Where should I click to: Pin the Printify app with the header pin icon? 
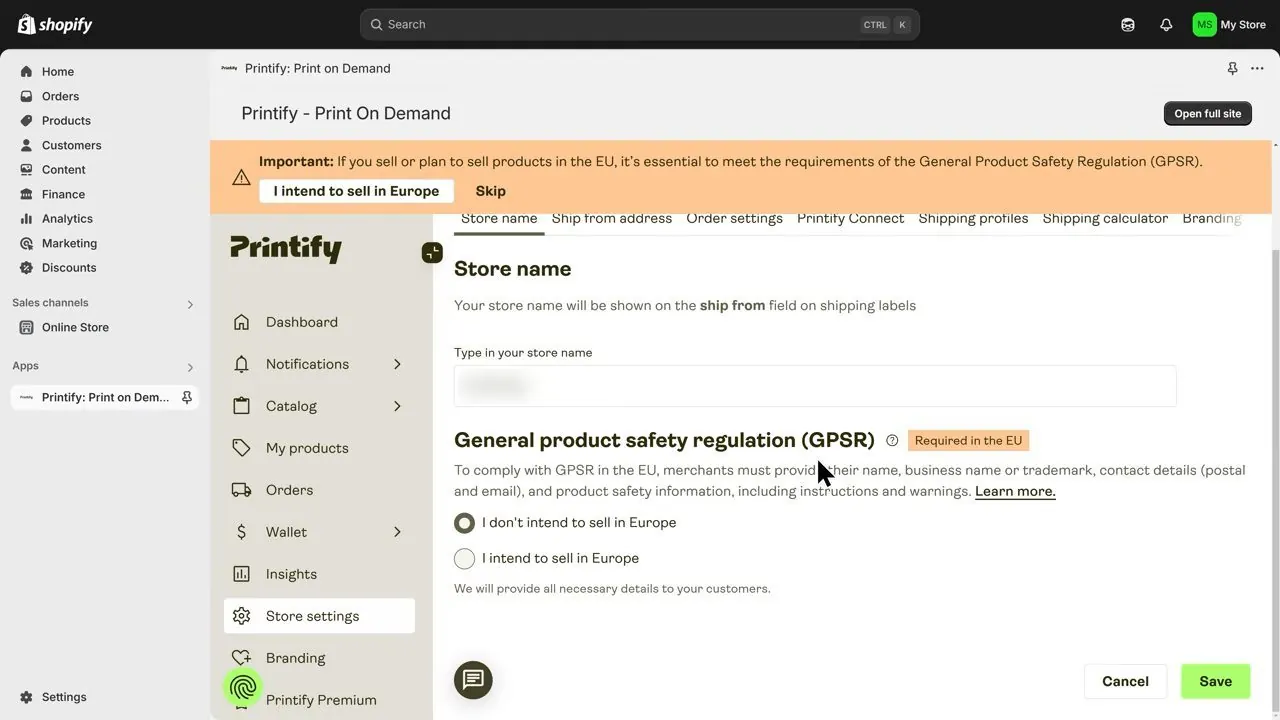pos(1232,69)
